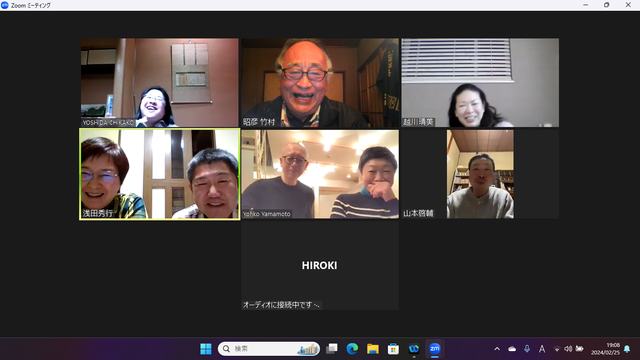Open Task View from the taskbar
Image resolution: width=640 pixels, height=360 pixels.
pyautogui.click(x=332, y=349)
